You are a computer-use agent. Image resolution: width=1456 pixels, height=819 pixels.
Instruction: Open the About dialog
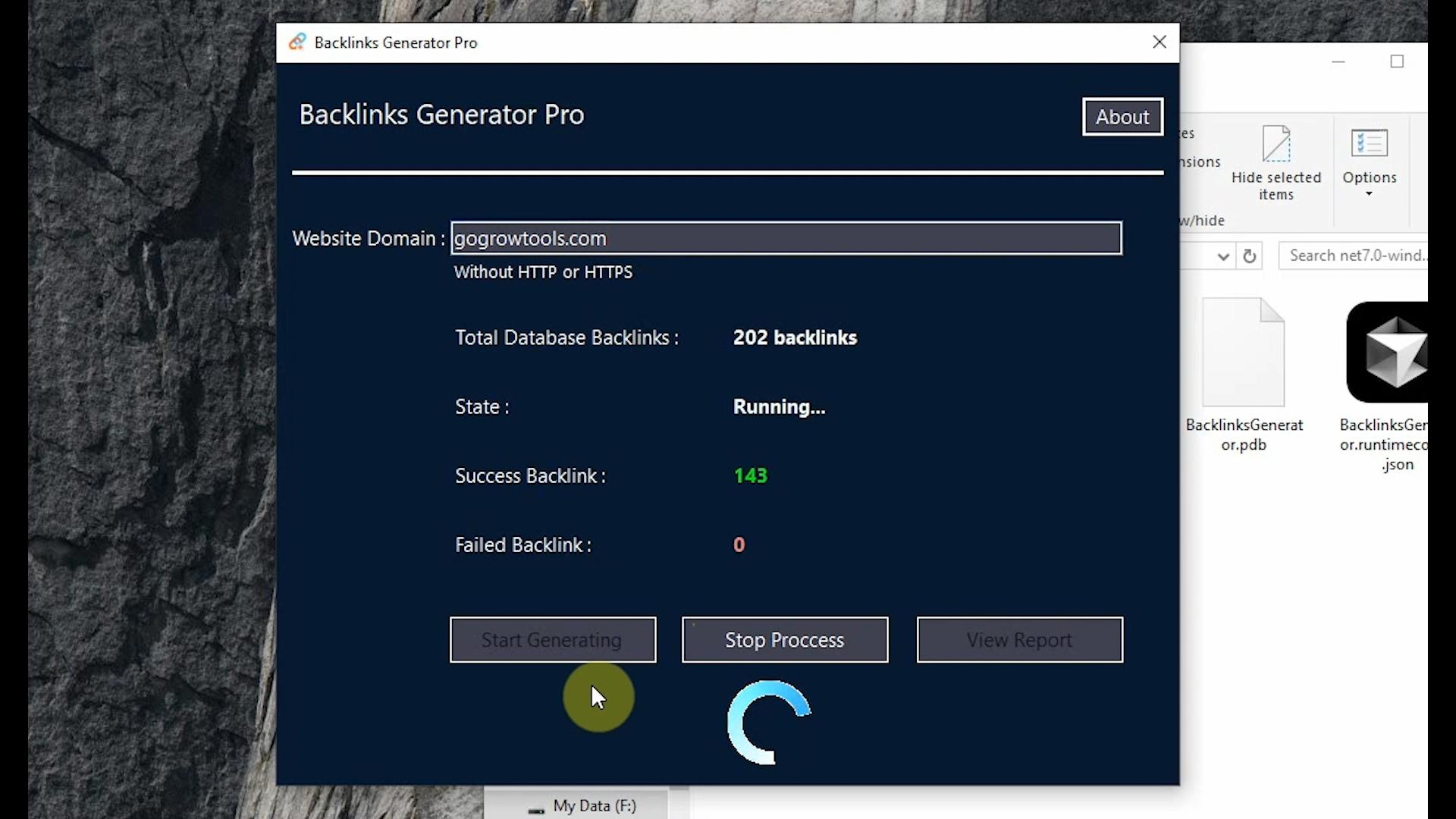click(x=1122, y=117)
